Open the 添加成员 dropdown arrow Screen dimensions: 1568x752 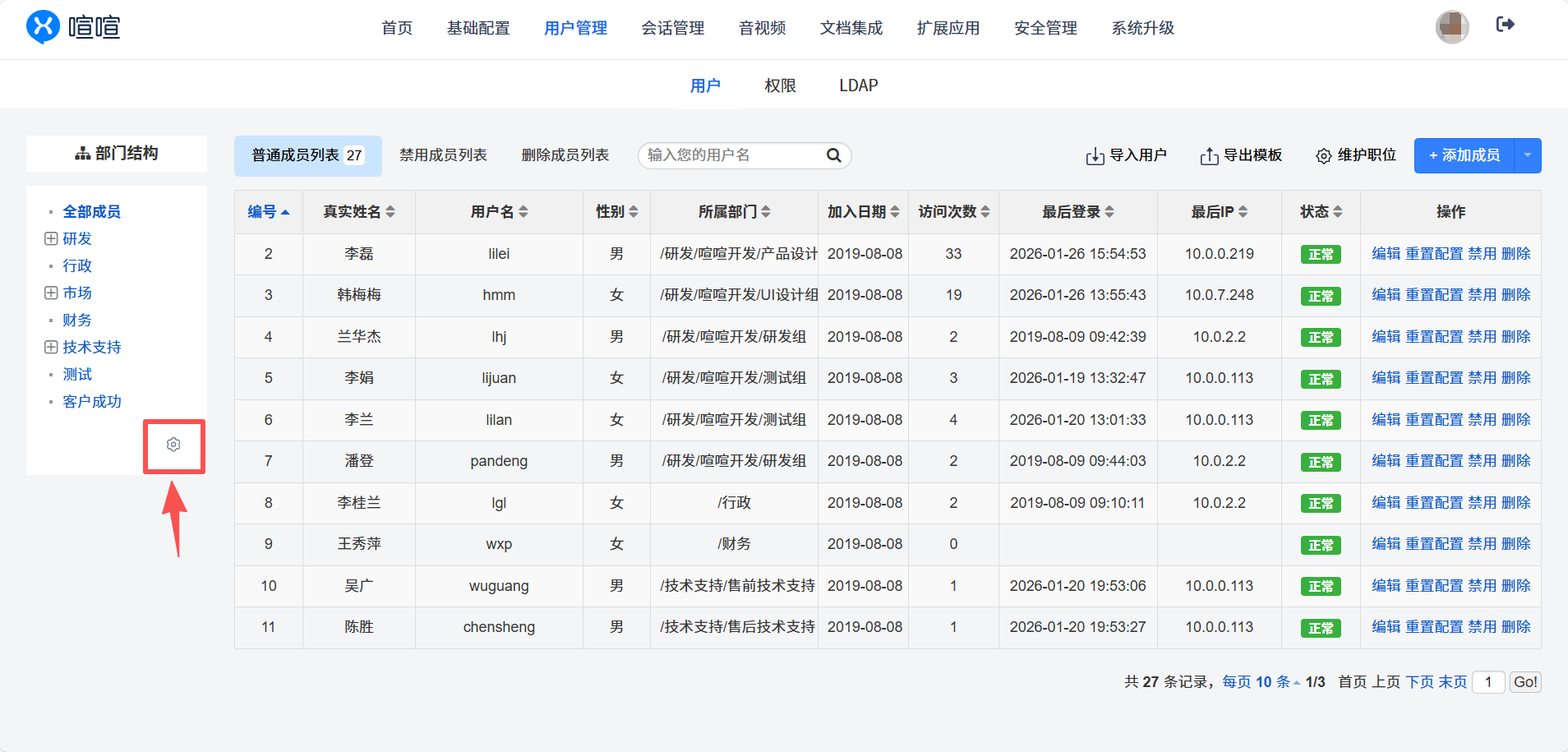pyautogui.click(x=1527, y=155)
